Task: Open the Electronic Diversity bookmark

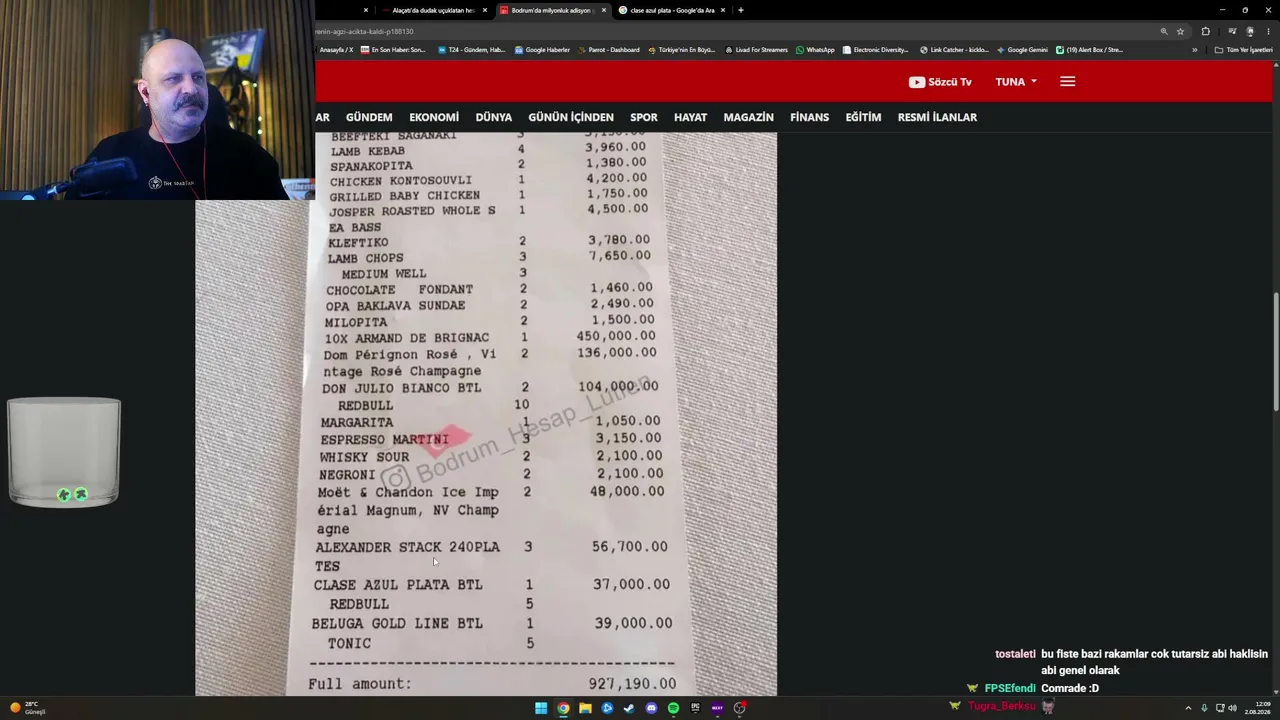Action: click(x=876, y=50)
